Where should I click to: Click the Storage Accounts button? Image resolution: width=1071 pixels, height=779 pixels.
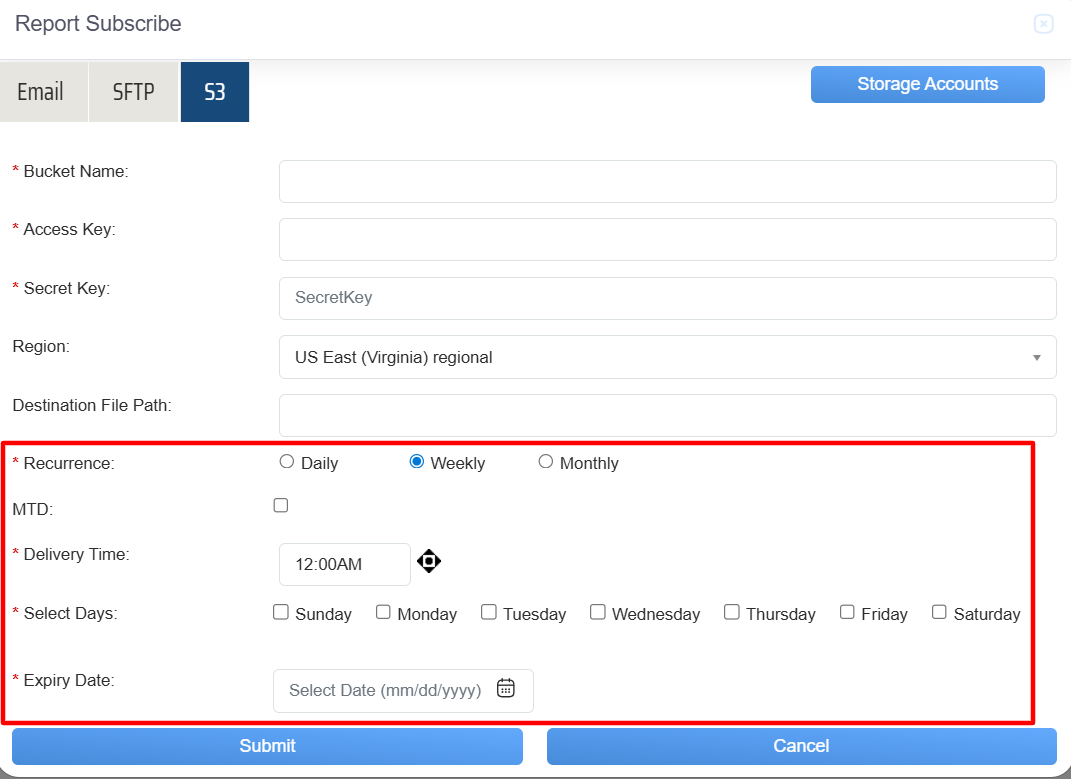[927, 84]
